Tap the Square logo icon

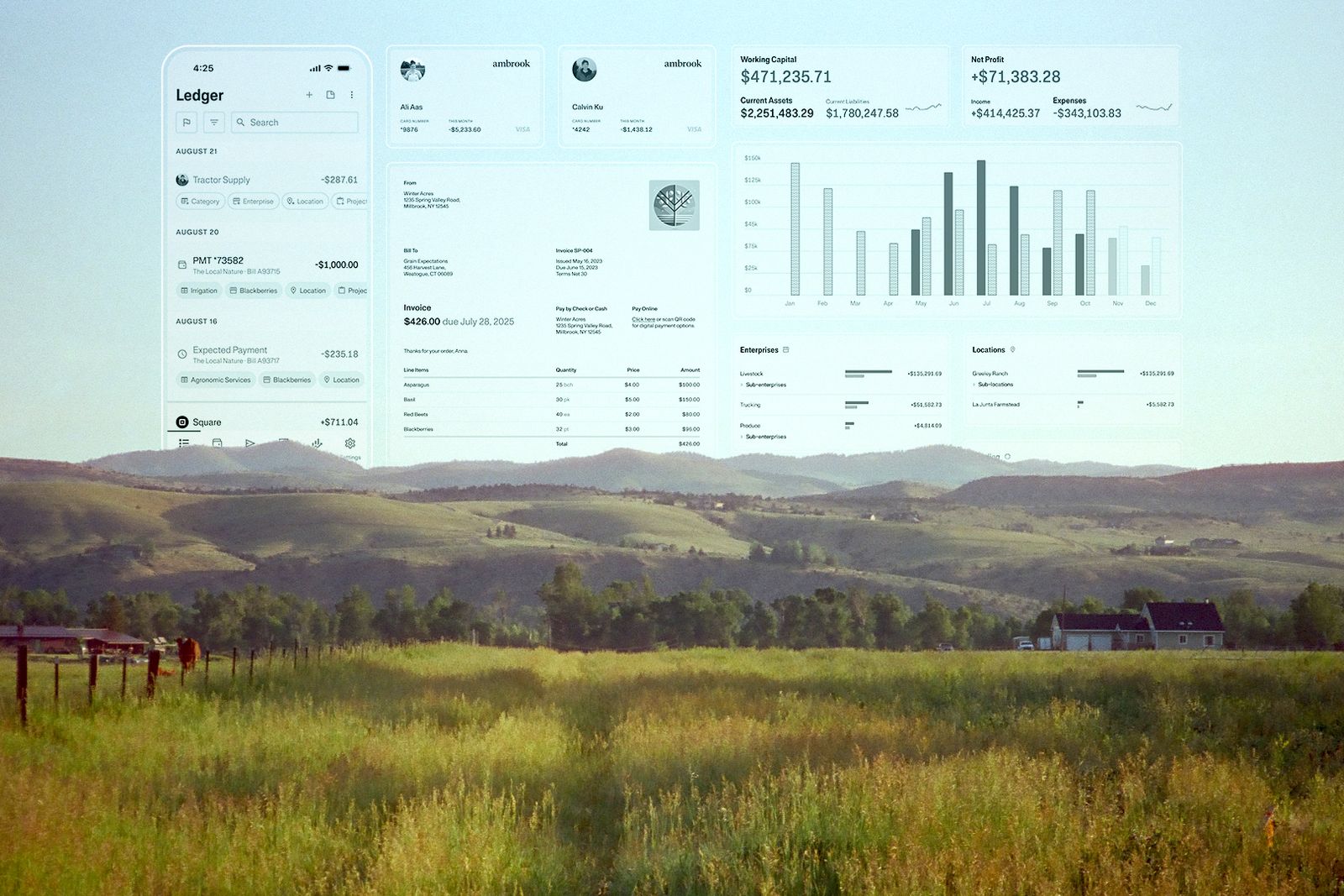tap(182, 422)
